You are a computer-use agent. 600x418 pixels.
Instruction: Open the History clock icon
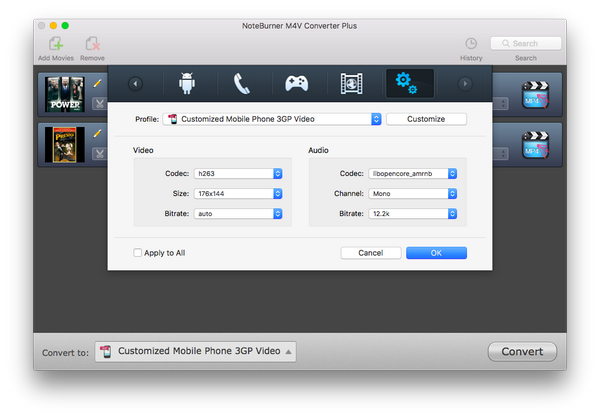(x=471, y=44)
